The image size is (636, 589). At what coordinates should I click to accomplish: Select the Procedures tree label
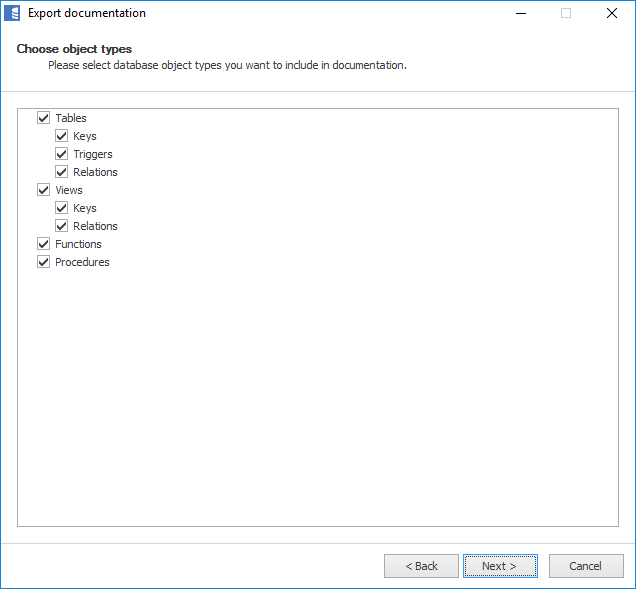82,262
